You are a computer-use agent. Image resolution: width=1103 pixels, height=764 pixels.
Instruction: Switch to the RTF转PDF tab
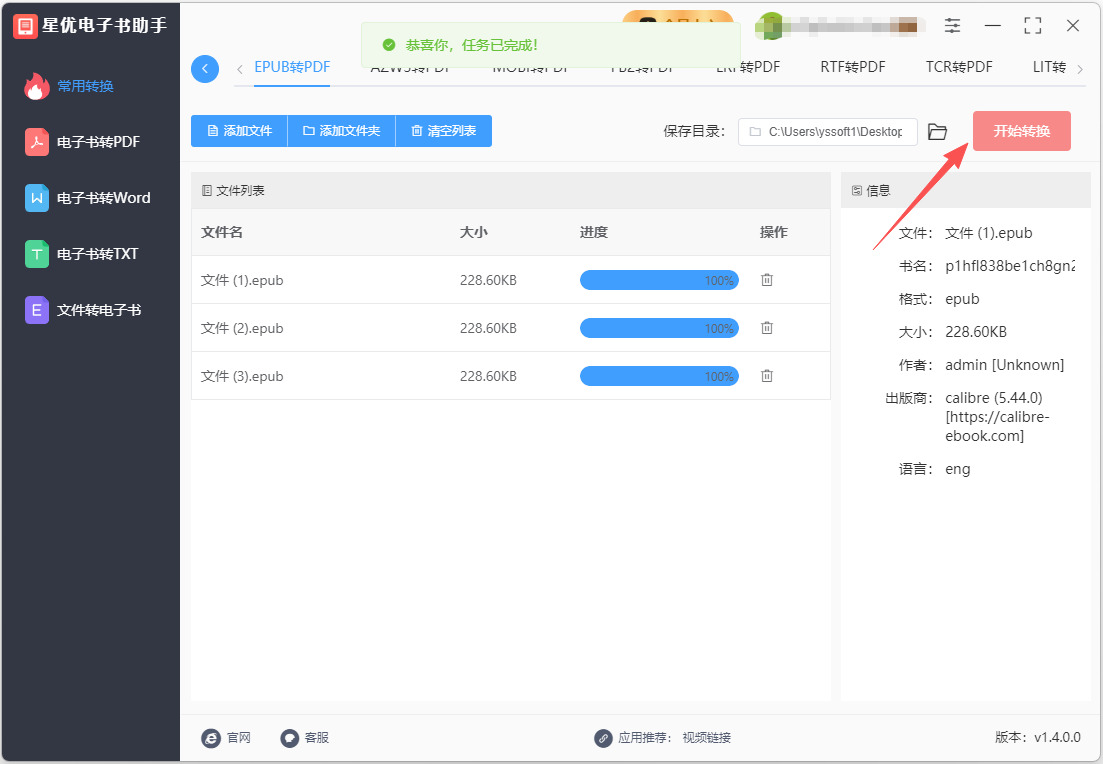853,67
